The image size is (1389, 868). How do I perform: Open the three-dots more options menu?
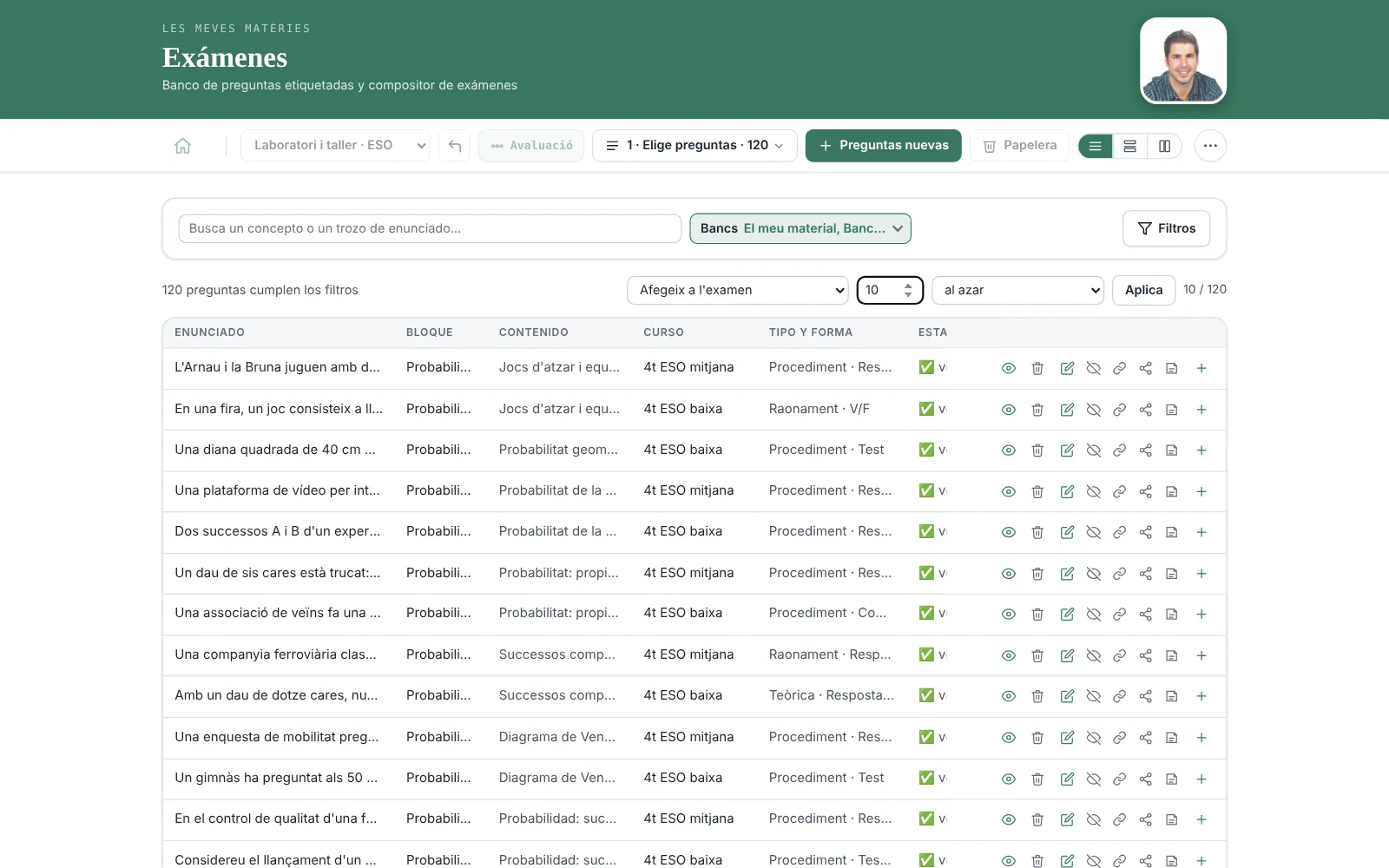[1210, 146]
